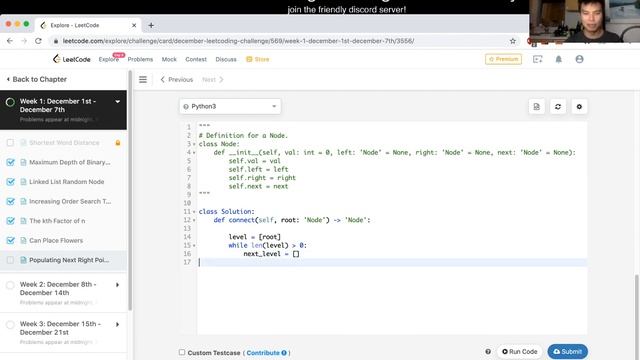Click the lock icon beside Shortest Word Distance
Screen dimensions: 640x360
tap(118, 143)
